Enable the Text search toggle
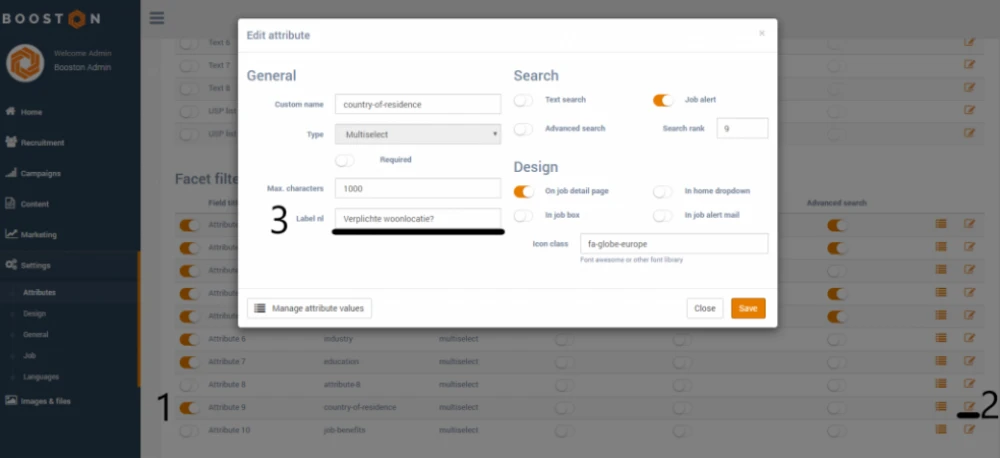The height and width of the screenshot is (458, 1000). click(523, 100)
